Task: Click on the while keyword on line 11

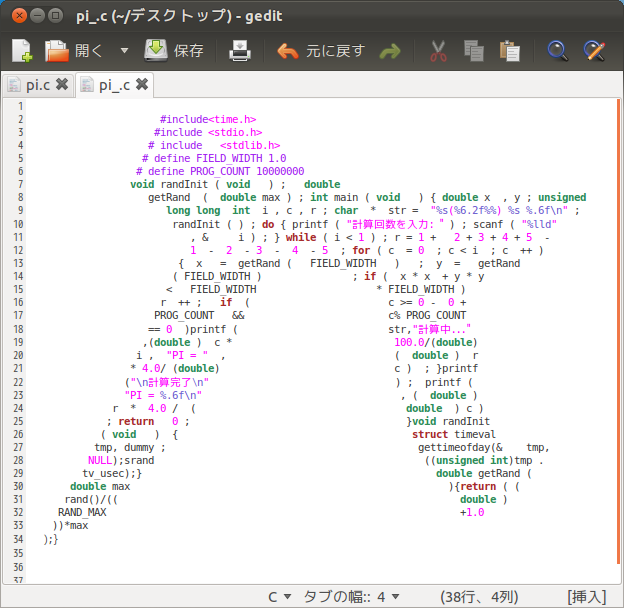Action: (301, 237)
